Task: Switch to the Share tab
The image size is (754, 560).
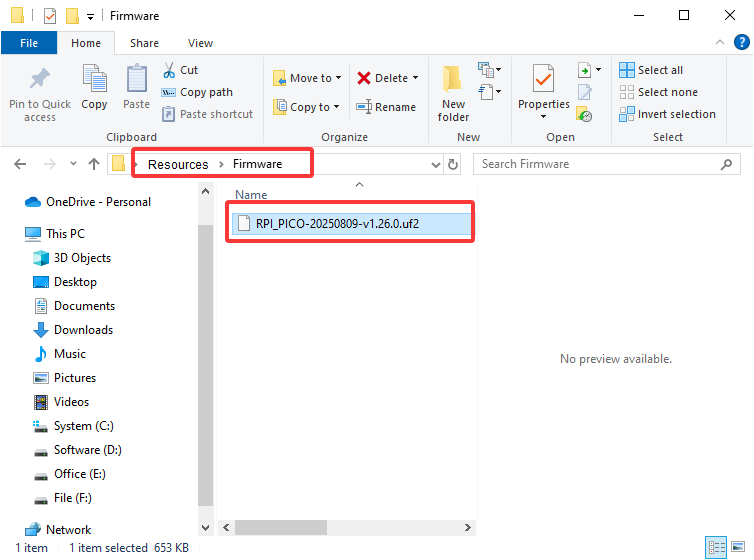Action: (x=144, y=43)
